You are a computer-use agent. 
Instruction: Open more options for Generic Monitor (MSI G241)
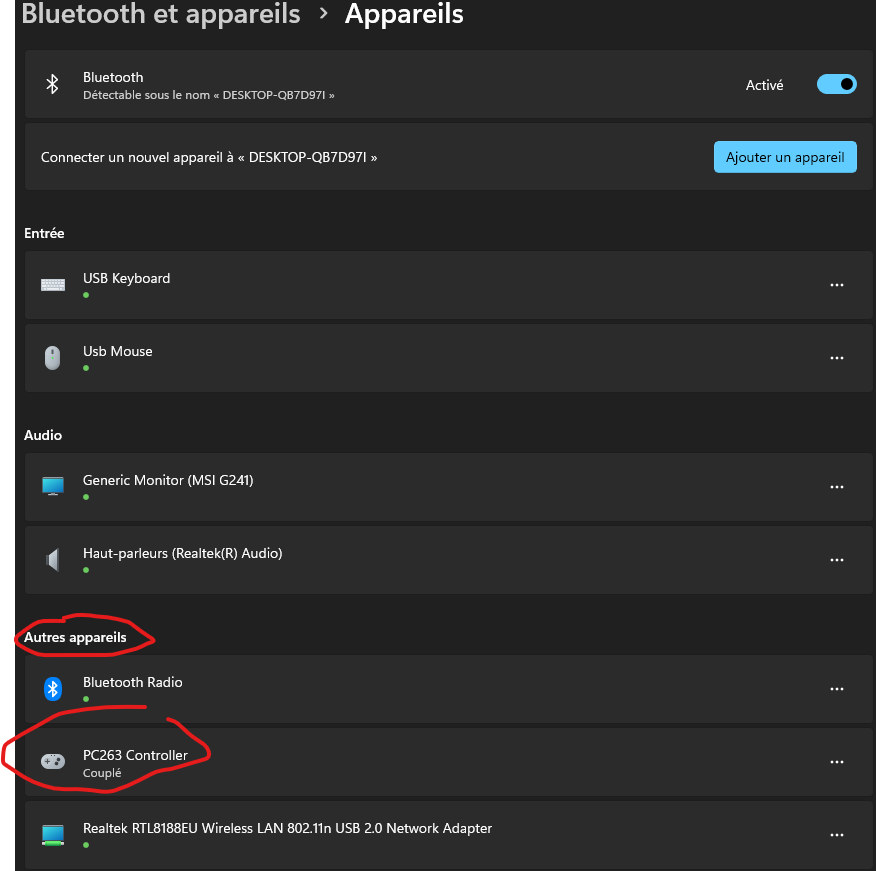click(x=836, y=487)
